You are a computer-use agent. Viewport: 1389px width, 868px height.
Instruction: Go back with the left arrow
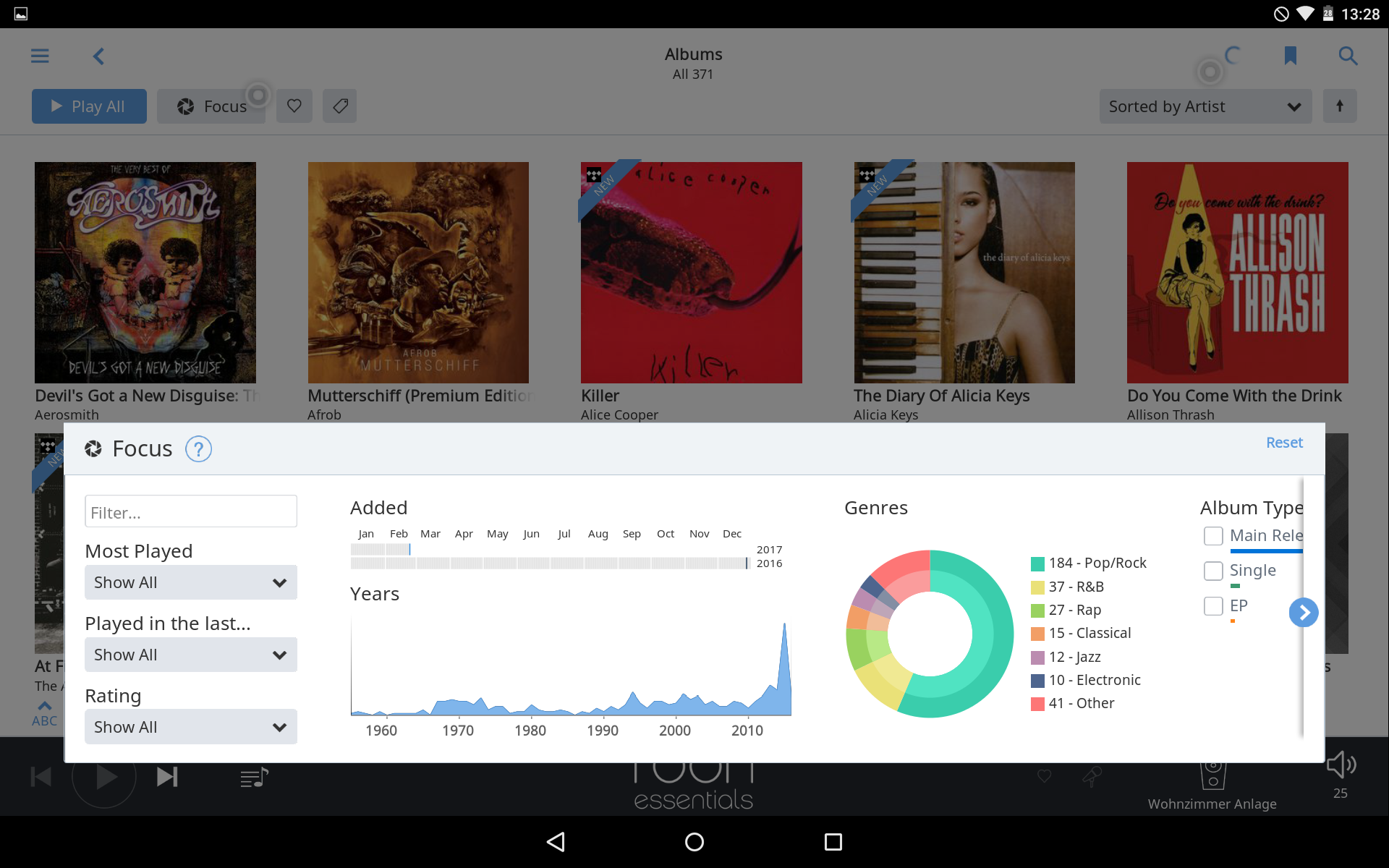99,56
